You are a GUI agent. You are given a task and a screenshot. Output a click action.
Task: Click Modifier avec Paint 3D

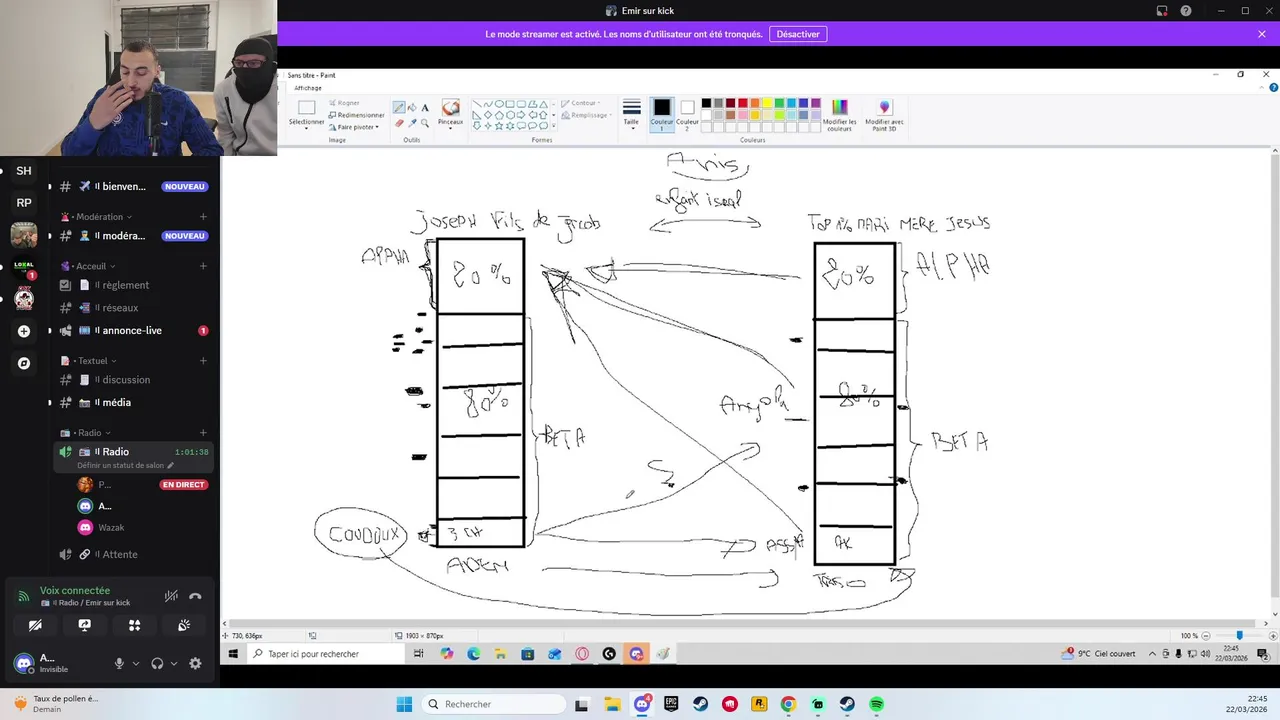click(x=884, y=115)
